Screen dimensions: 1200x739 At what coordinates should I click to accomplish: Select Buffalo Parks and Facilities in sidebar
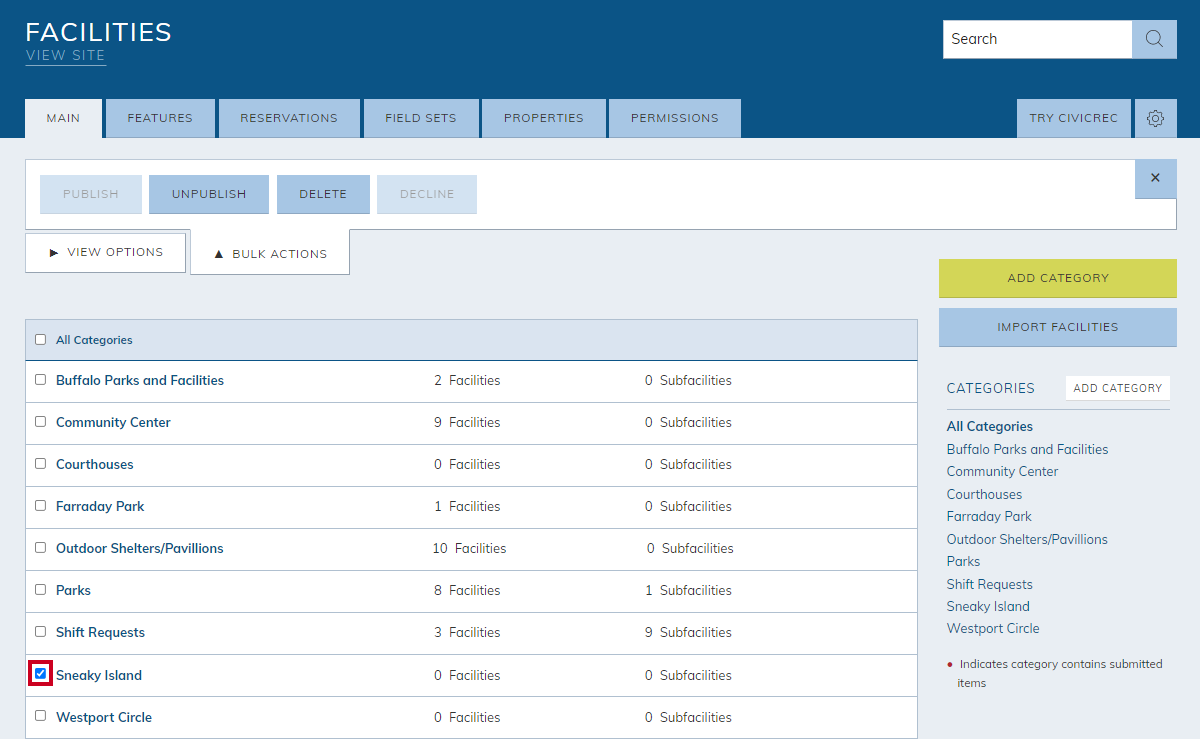pyautogui.click(x=1028, y=449)
